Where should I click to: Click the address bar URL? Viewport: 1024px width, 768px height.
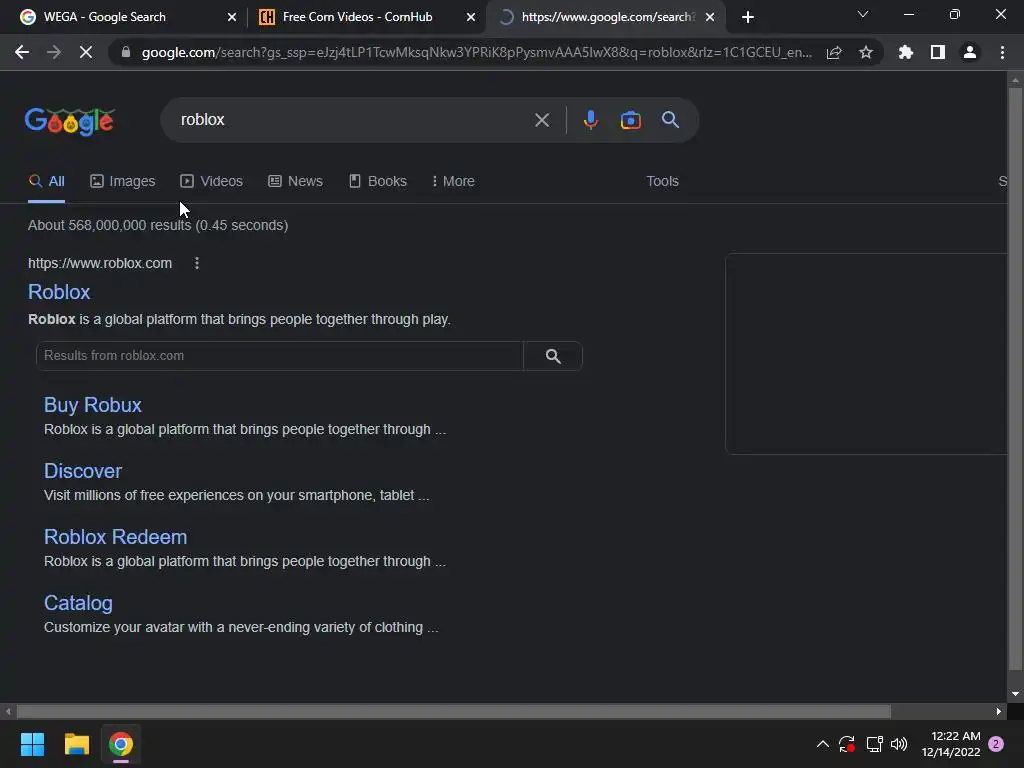[x=477, y=52]
